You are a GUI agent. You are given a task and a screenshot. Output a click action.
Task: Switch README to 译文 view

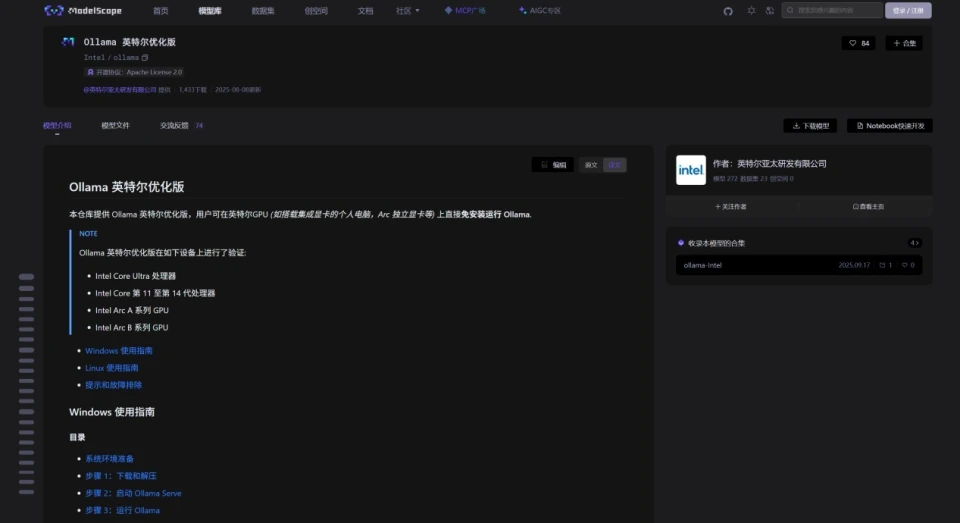[615, 165]
